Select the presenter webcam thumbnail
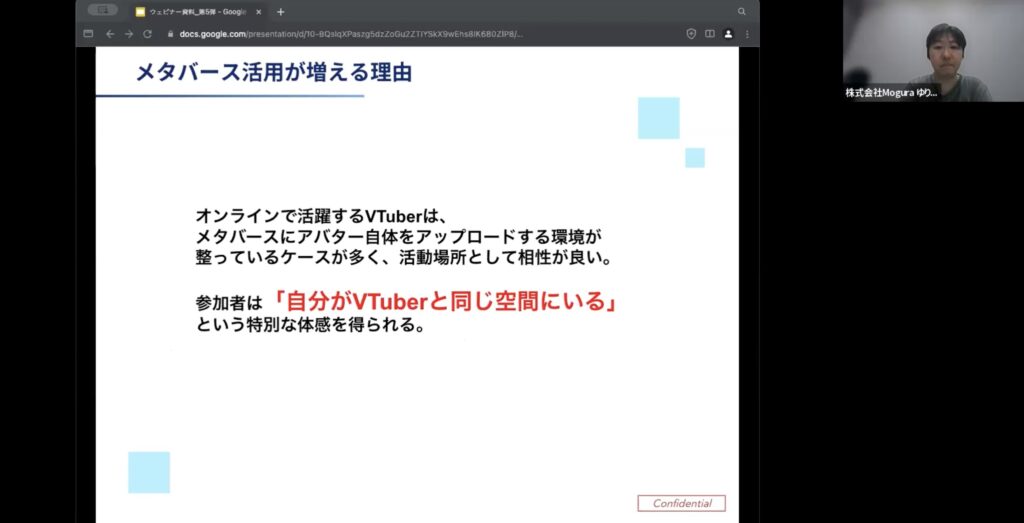 point(933,51)
